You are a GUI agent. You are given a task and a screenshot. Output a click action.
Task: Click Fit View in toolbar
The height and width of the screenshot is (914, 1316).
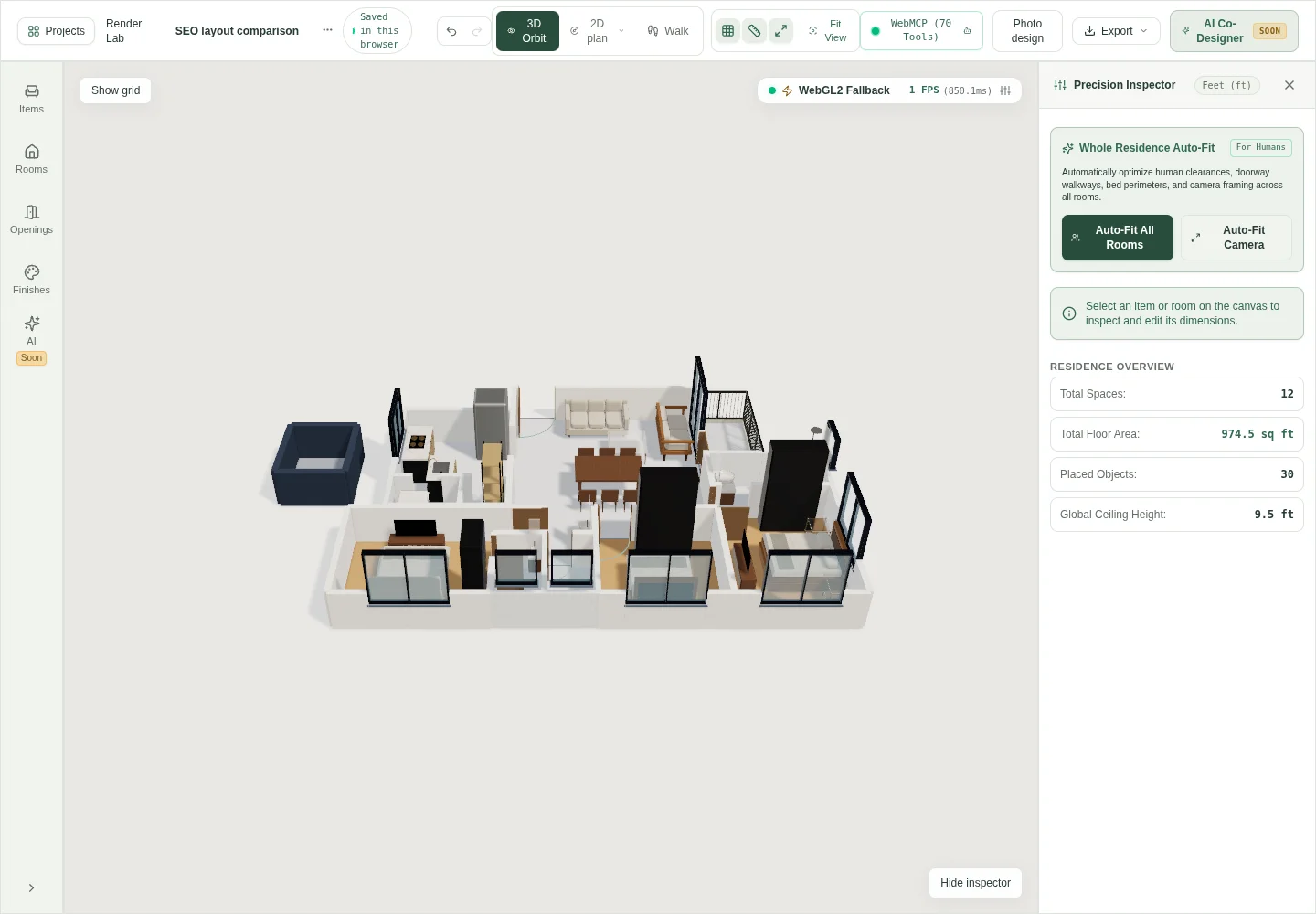tap(827, 31)
